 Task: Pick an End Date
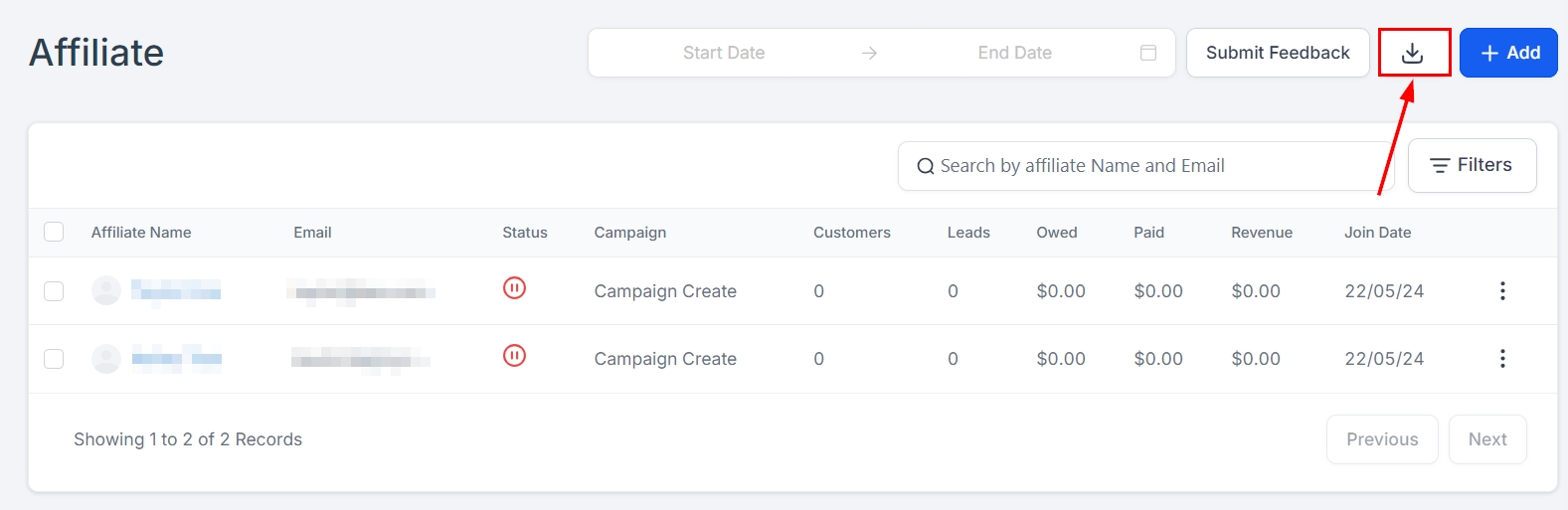1014,53
